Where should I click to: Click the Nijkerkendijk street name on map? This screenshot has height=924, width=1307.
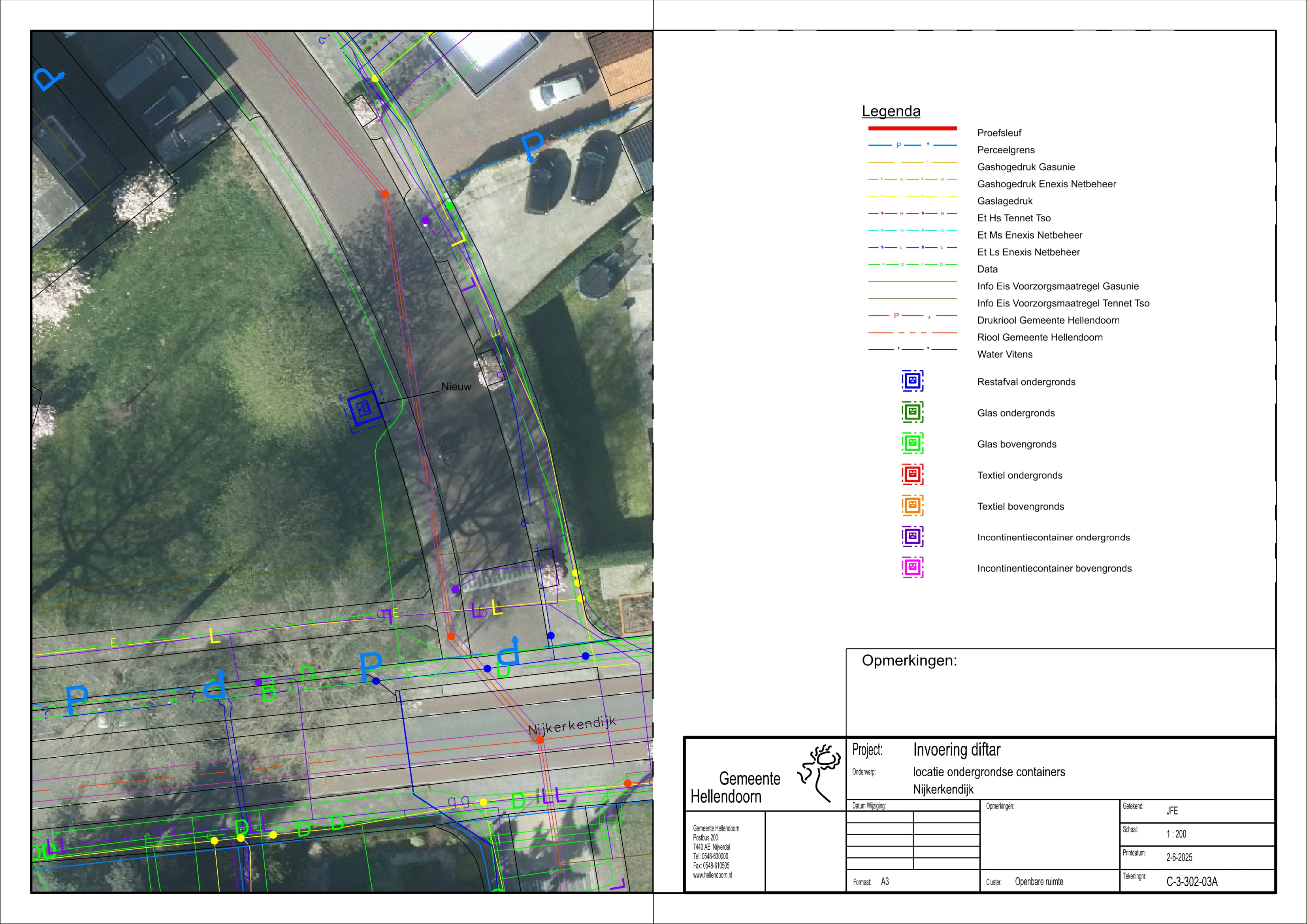[x=572, y=725]
